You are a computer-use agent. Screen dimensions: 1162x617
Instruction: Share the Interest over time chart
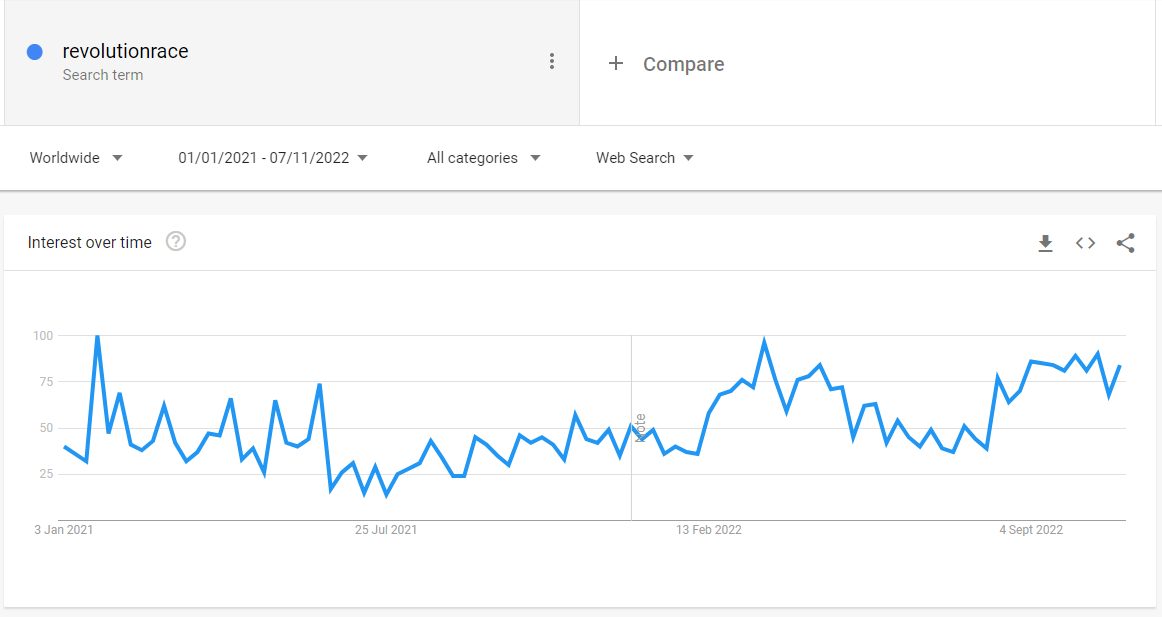[1125, 243]
